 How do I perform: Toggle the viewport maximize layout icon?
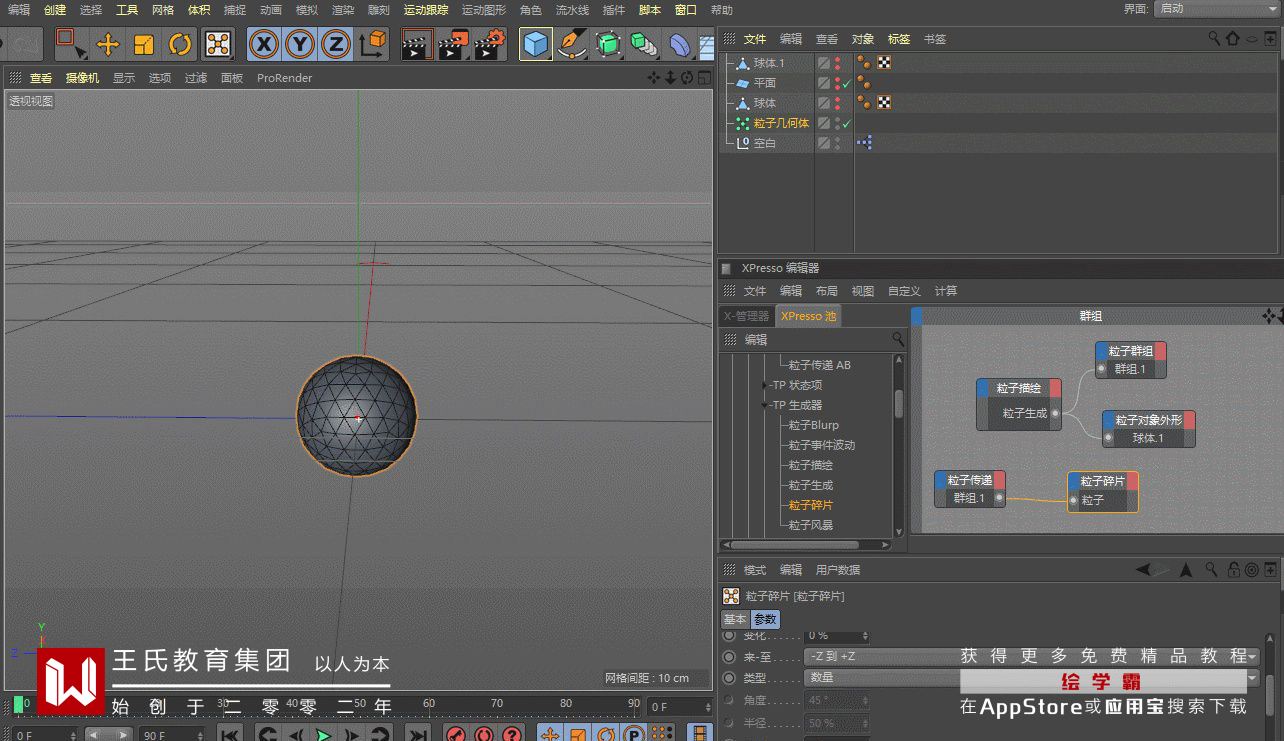[x=703, y=78]
